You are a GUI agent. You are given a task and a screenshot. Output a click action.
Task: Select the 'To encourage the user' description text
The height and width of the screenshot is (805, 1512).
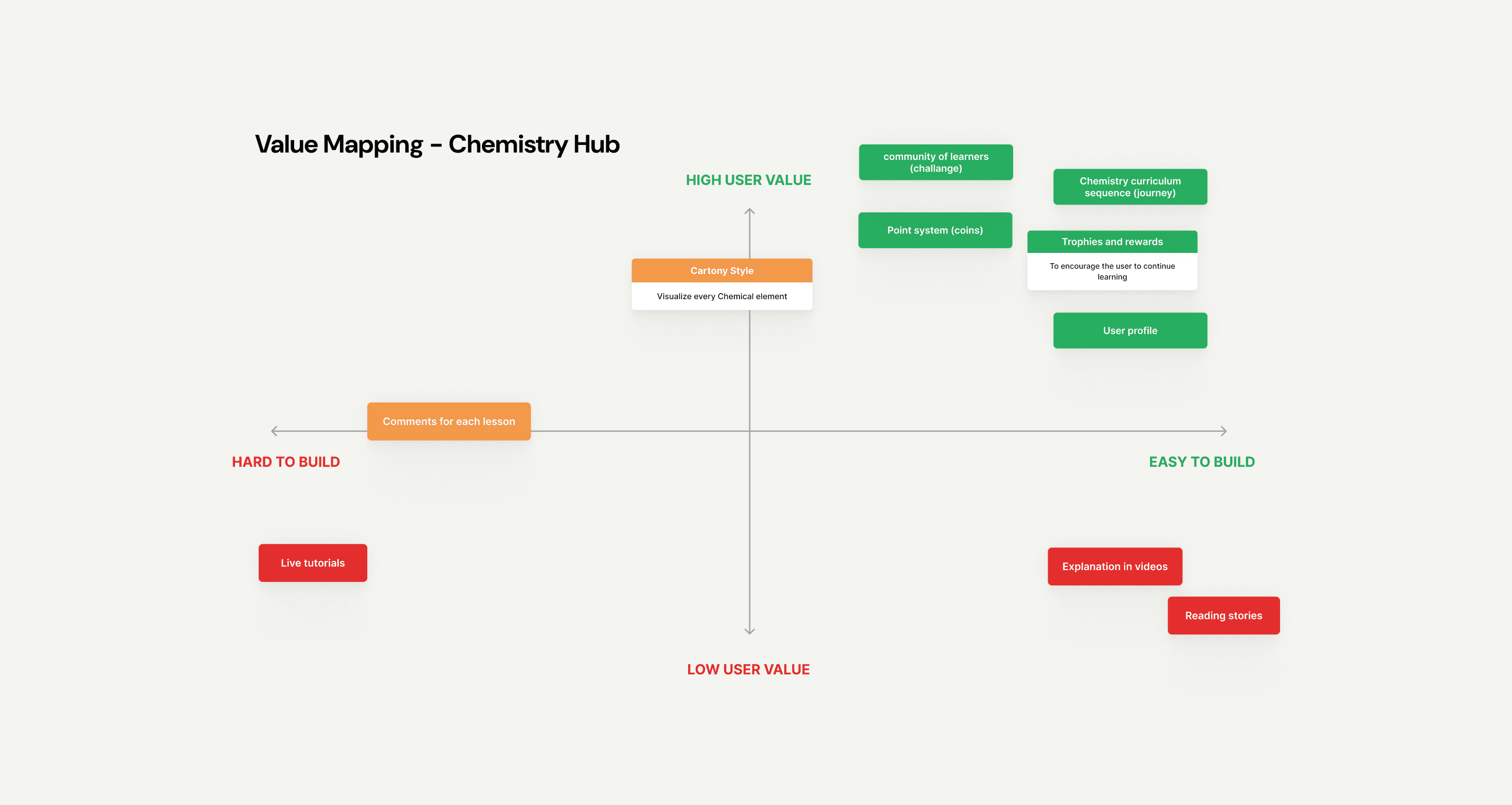coord(1112,271)
